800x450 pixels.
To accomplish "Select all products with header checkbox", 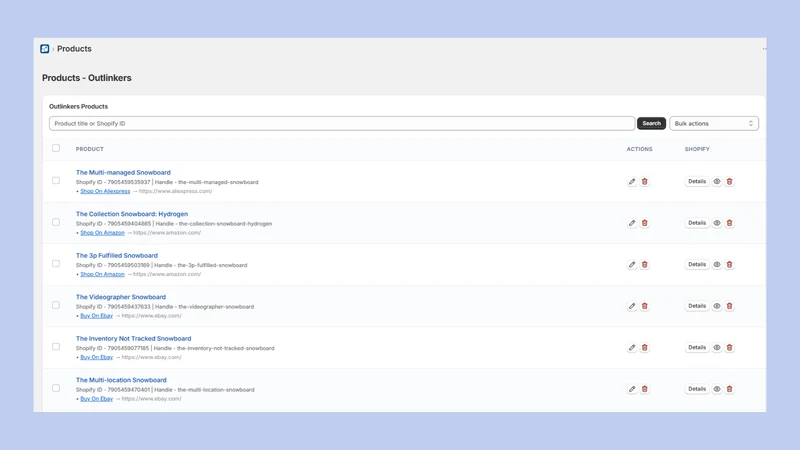I will pyautogui.click(x=56, y=148).
